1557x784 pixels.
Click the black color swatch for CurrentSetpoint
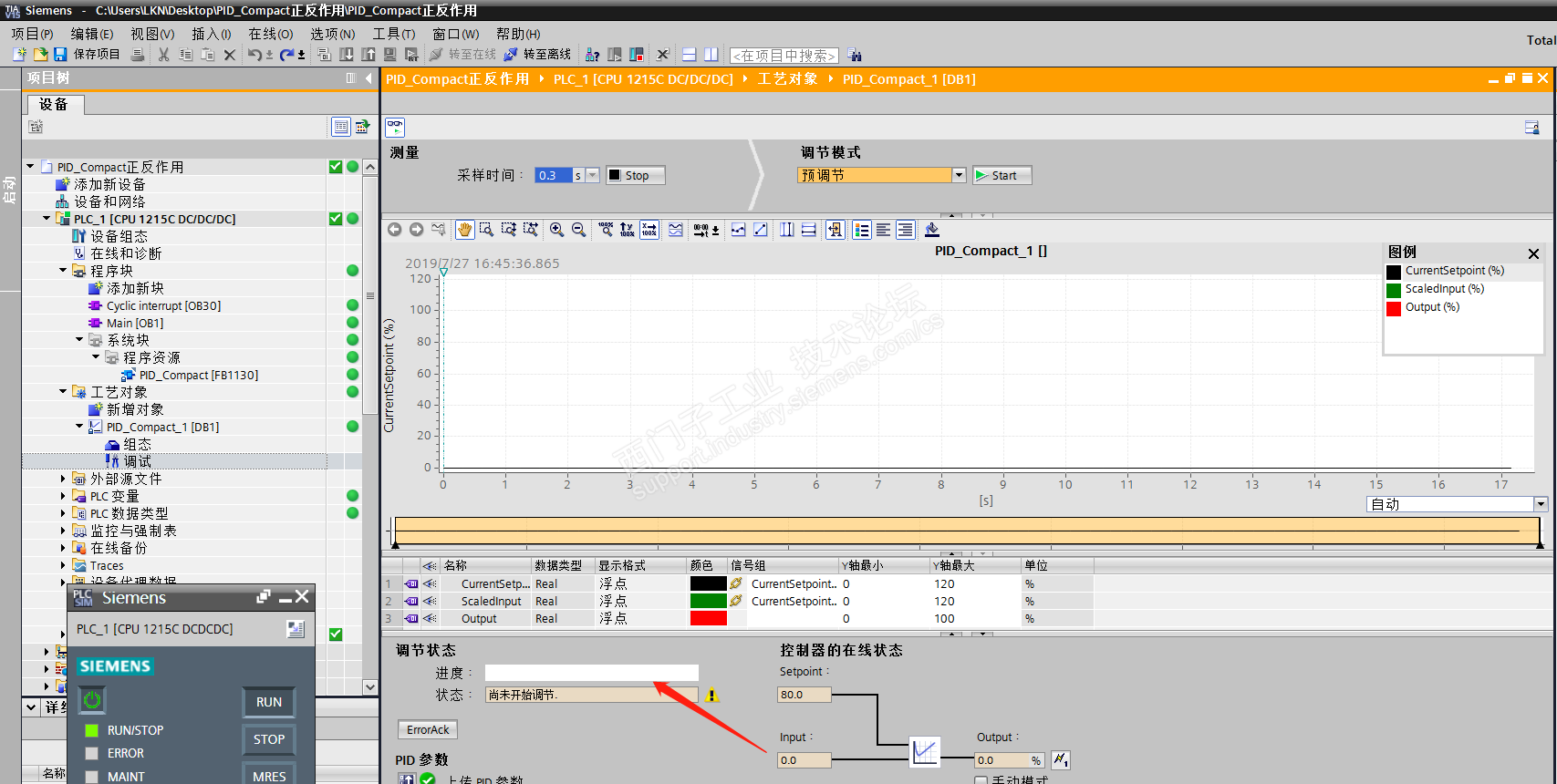click(709, 583)
